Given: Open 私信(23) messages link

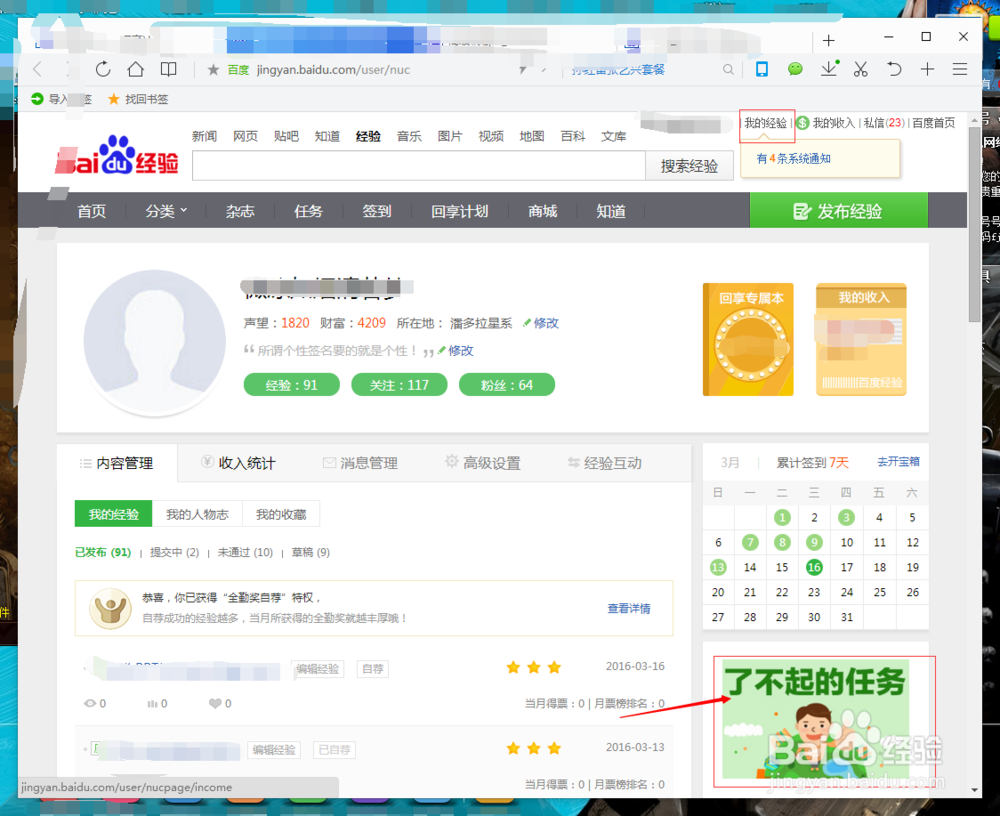Looking at the screenshot, I should click(x=884, y=123).
